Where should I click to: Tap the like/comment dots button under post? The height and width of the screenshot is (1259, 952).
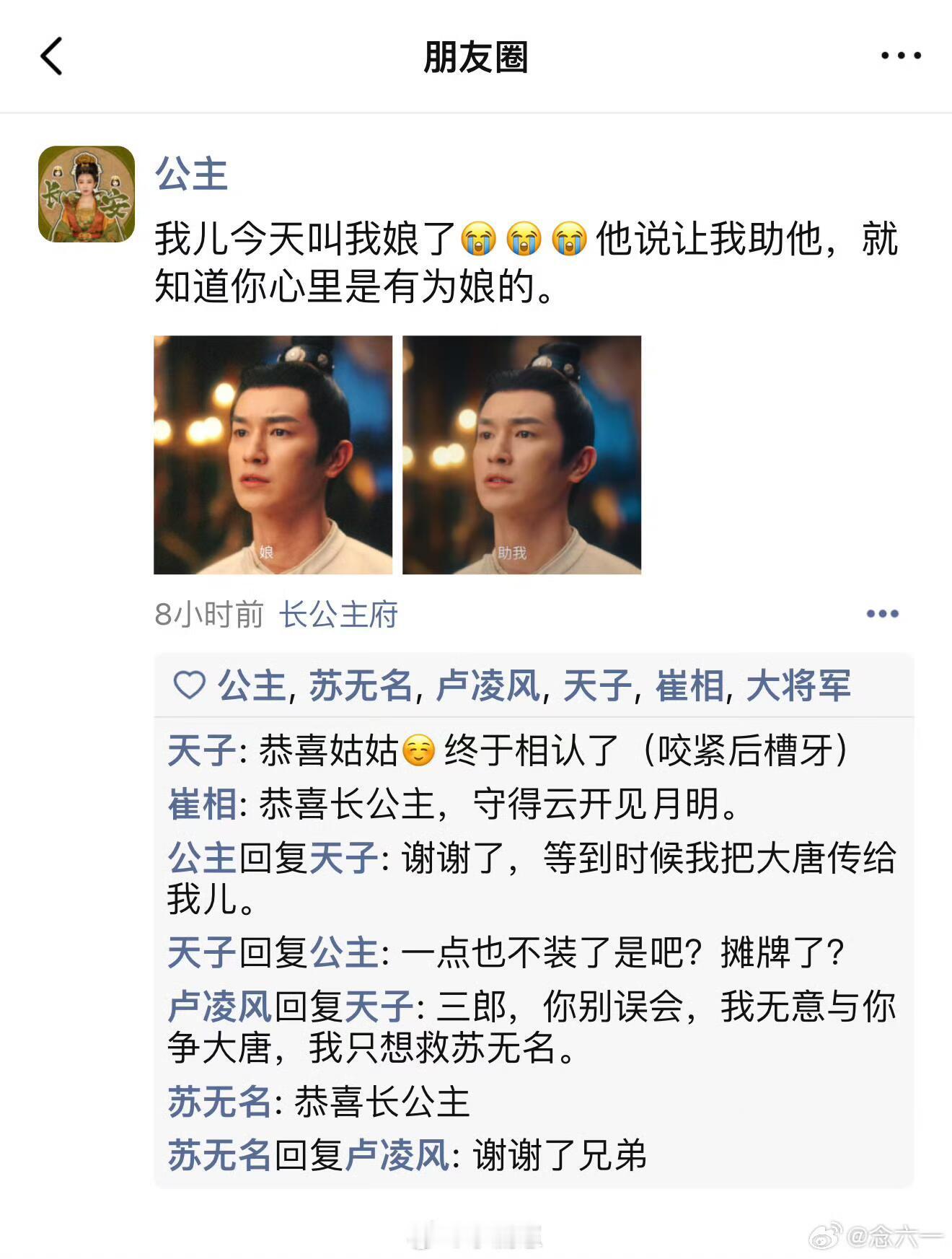[x=882, y=614]
